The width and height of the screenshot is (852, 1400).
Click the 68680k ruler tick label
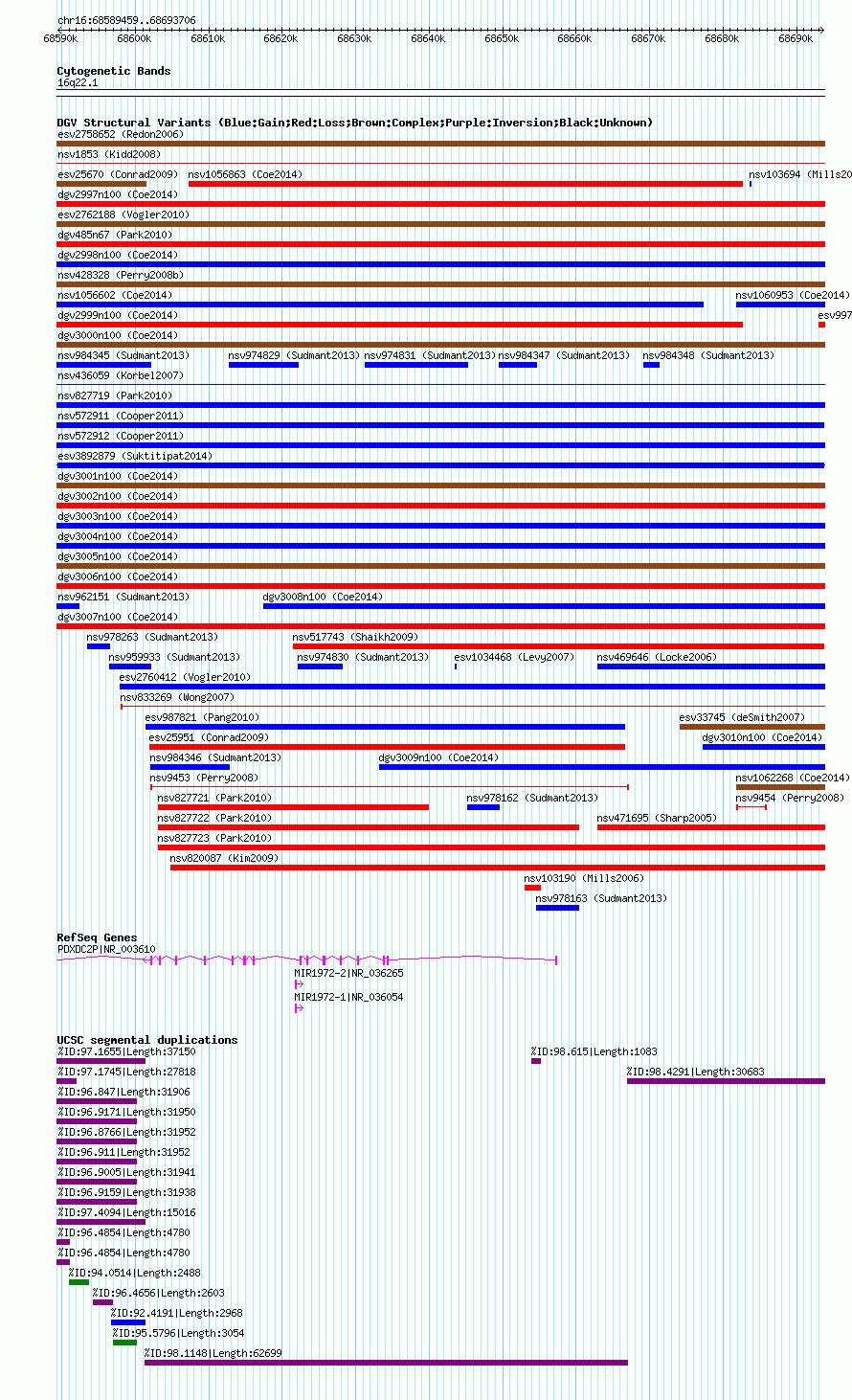[x=722, y=39]
